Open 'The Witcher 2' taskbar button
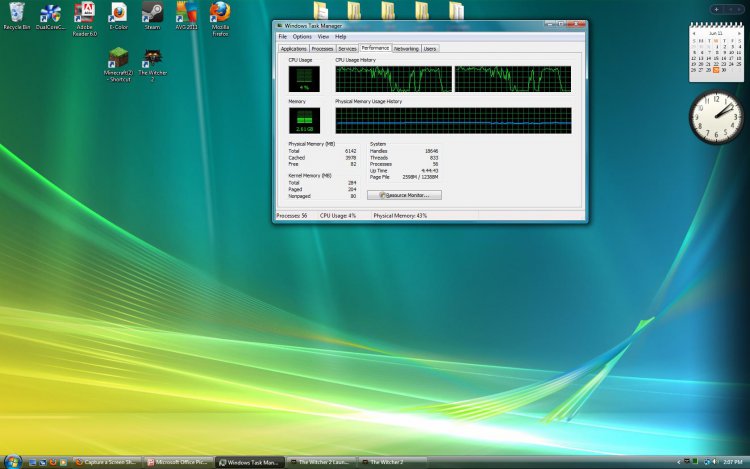Screen dimensions: 750x469 click(x=392, y=462)
